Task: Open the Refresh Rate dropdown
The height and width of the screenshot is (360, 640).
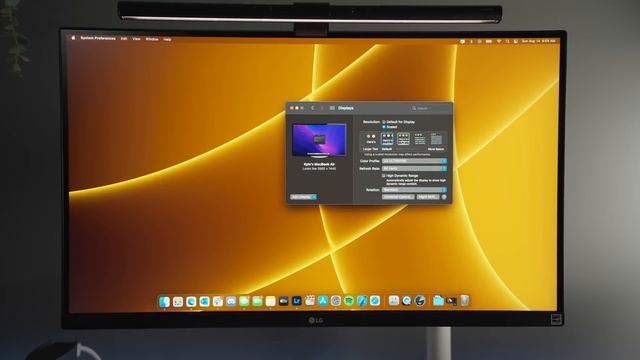Action: [x=414, y=168]
